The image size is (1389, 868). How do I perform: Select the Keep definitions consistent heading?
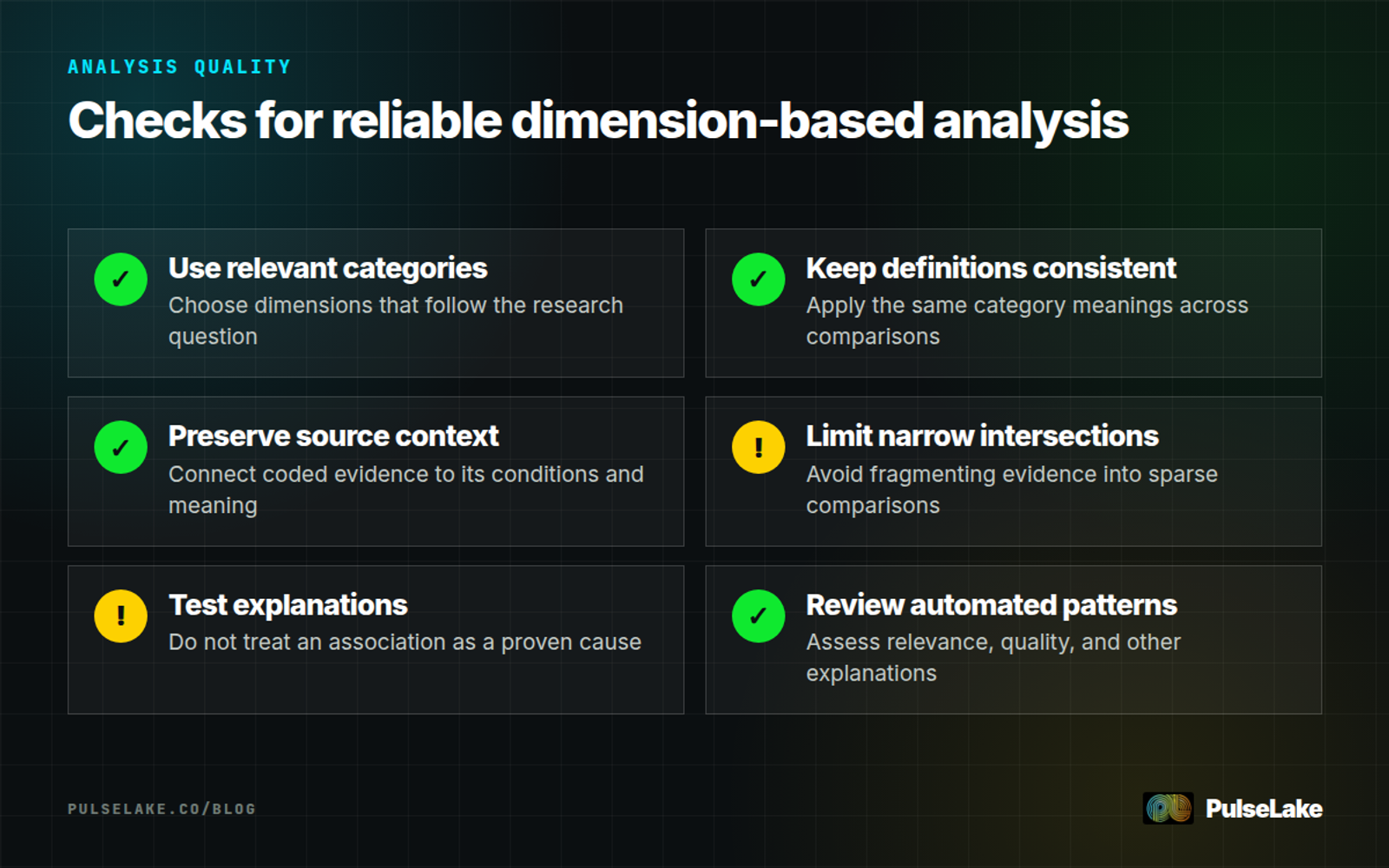pos(991,268)
